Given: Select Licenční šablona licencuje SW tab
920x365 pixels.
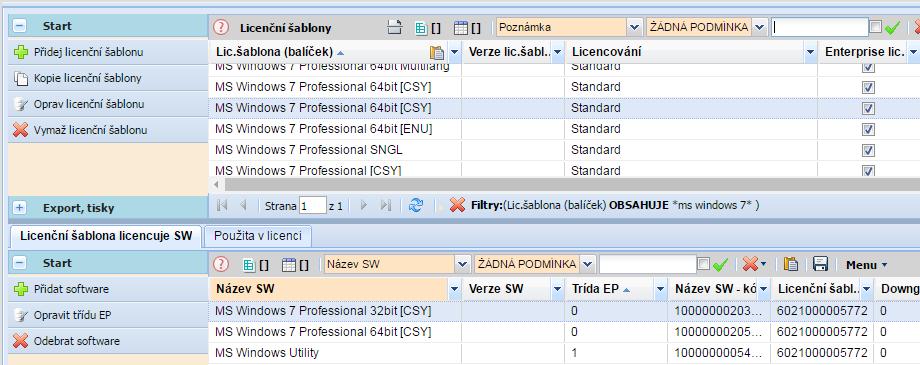Looking at the screenshot, I should point(106,235).
